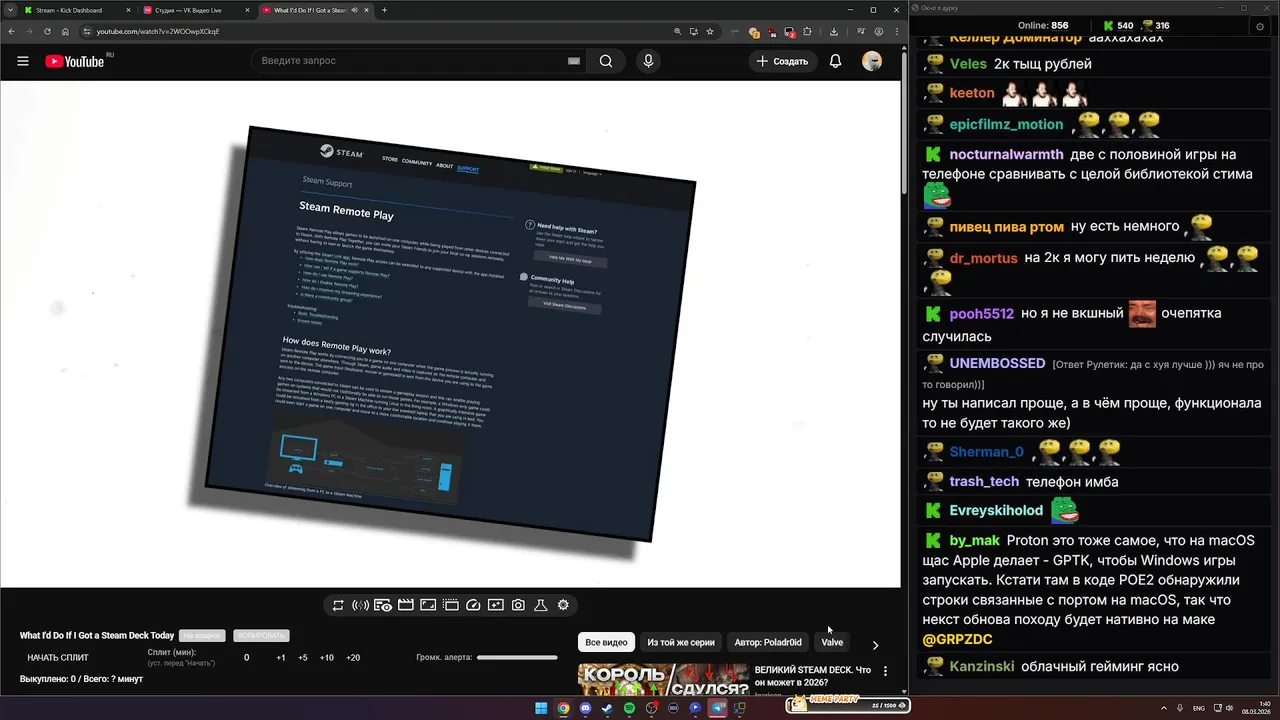Select the Valve chip
This screenshot has width=1280, height=720.
pos(832,643)
